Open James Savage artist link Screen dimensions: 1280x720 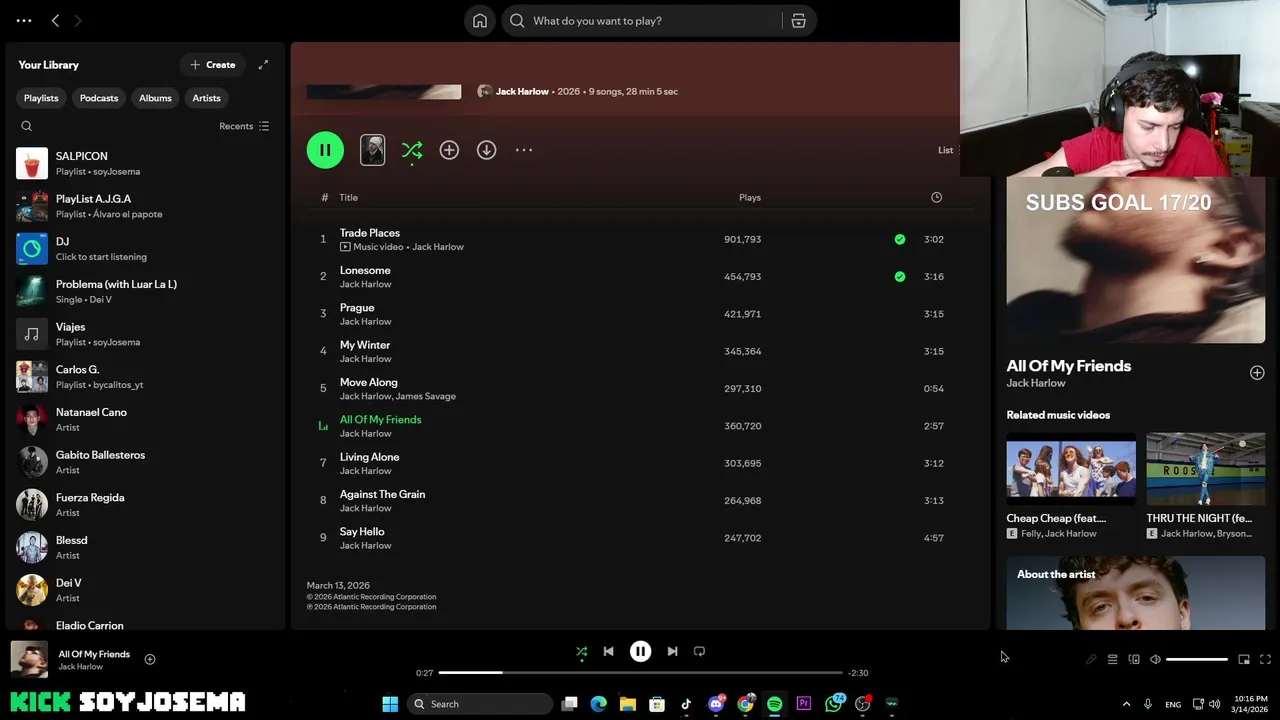pyautogui.click(x=426, y=396)
